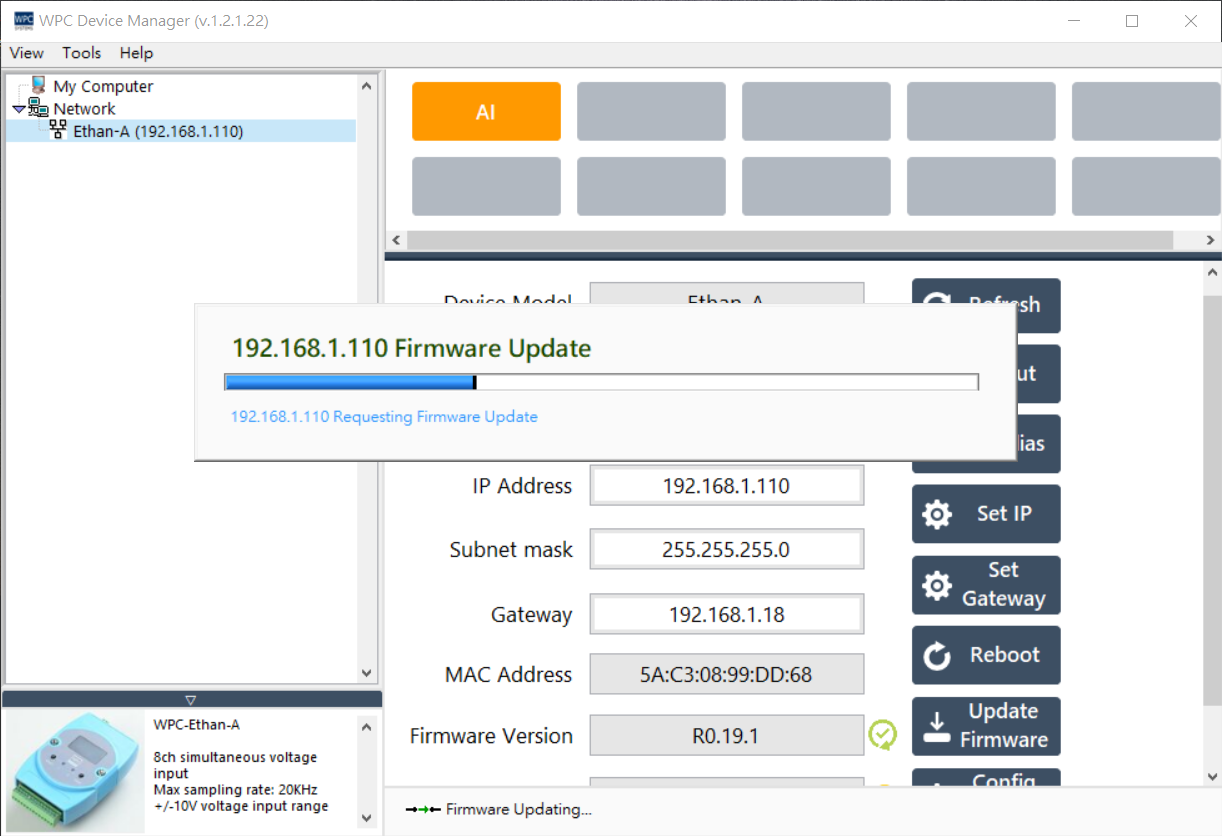Click the firmware update progress bar
This screenshot has width=1222, height=836.
tap(601, 382)
